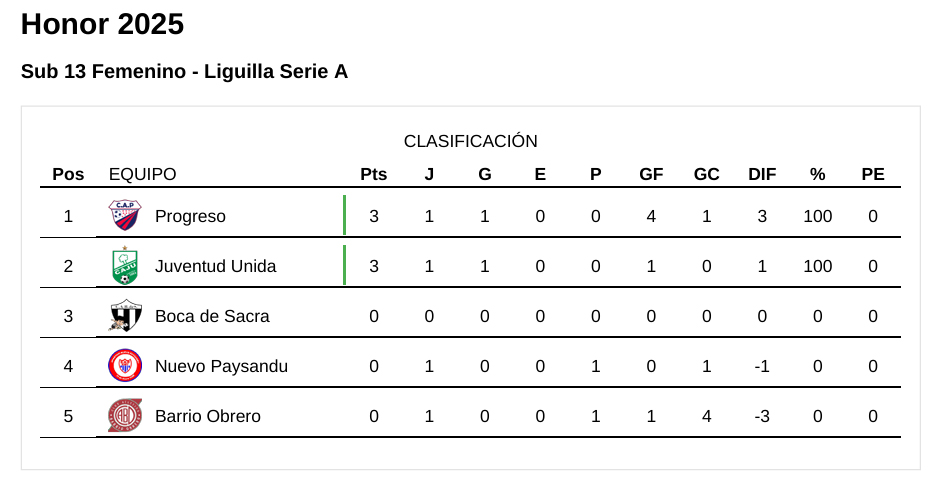Screen dimensions: 947x492
Task: Click the DIF column header
Action: click(762, 174)
